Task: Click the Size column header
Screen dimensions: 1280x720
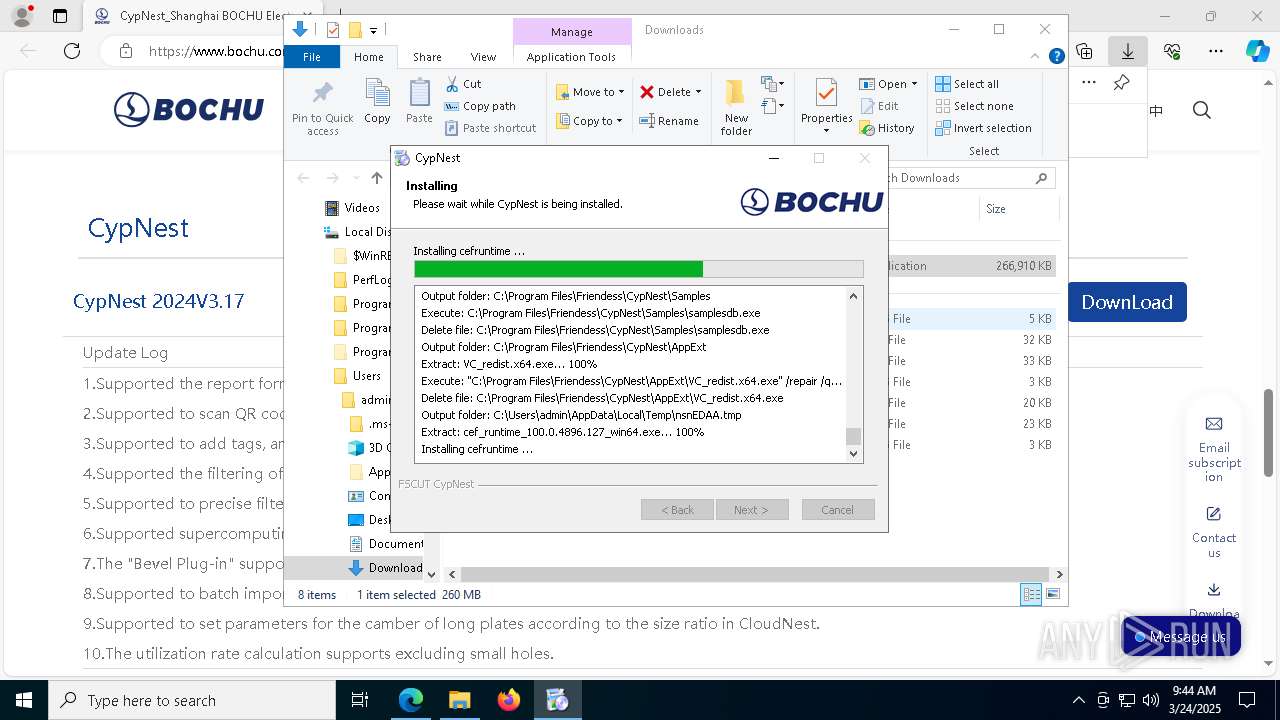Action: pyautogui.click(x=996, y=209)
